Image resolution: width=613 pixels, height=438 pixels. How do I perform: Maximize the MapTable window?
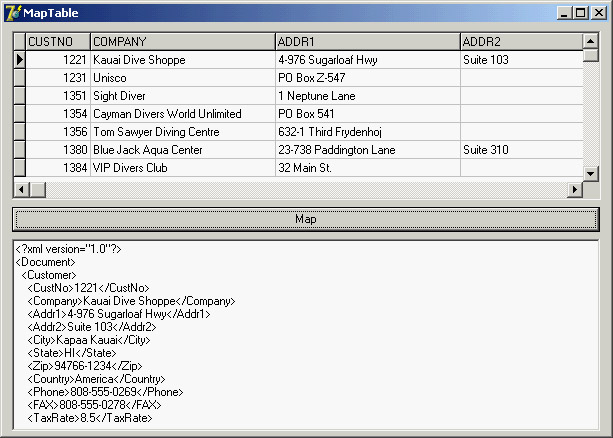(580, 13)
